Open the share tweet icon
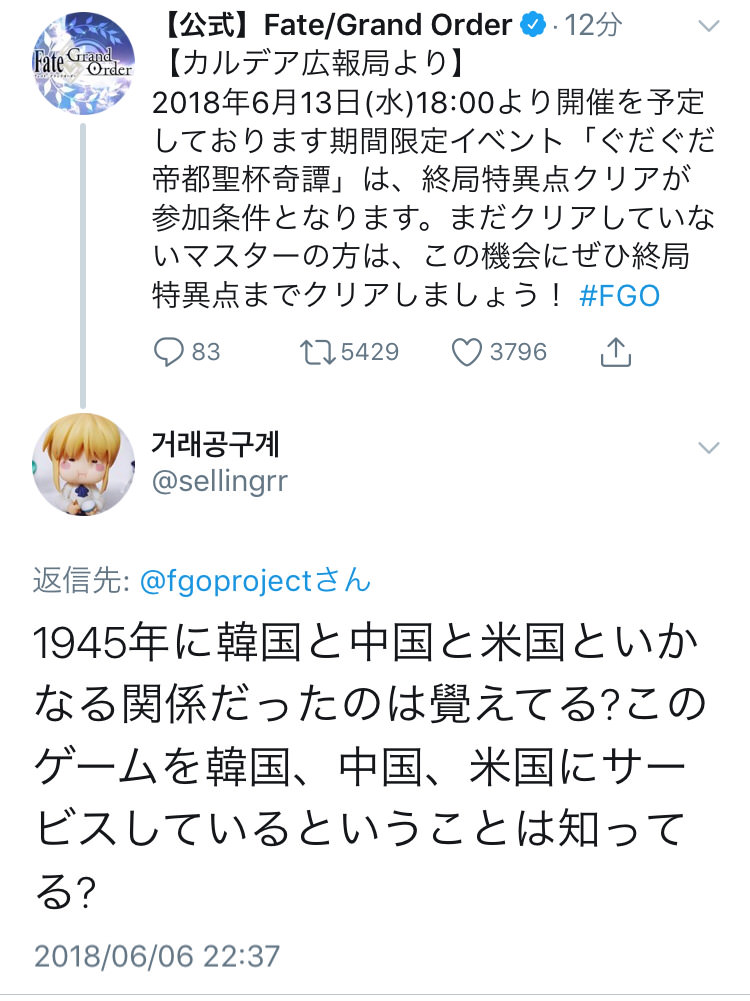750x1001 pixels. pyautogui.click(x=616, y=352)
